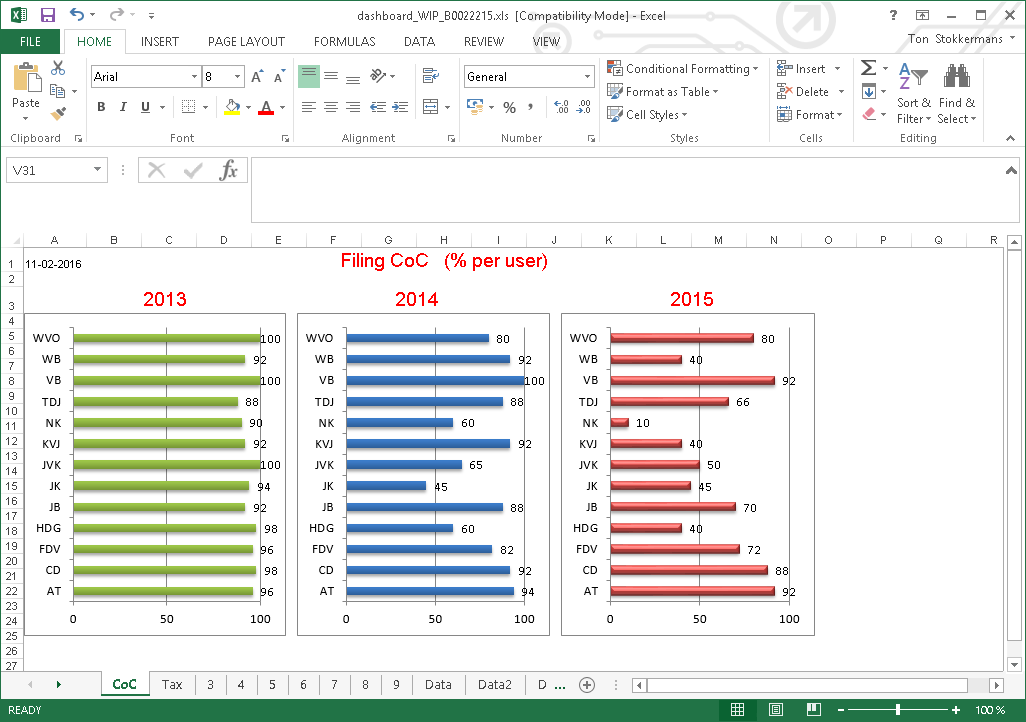Image resolution: width=1026 pixels, height=722 pixels.
Task: Open the Name Box dropdown arrow
Action: [97, 170]
